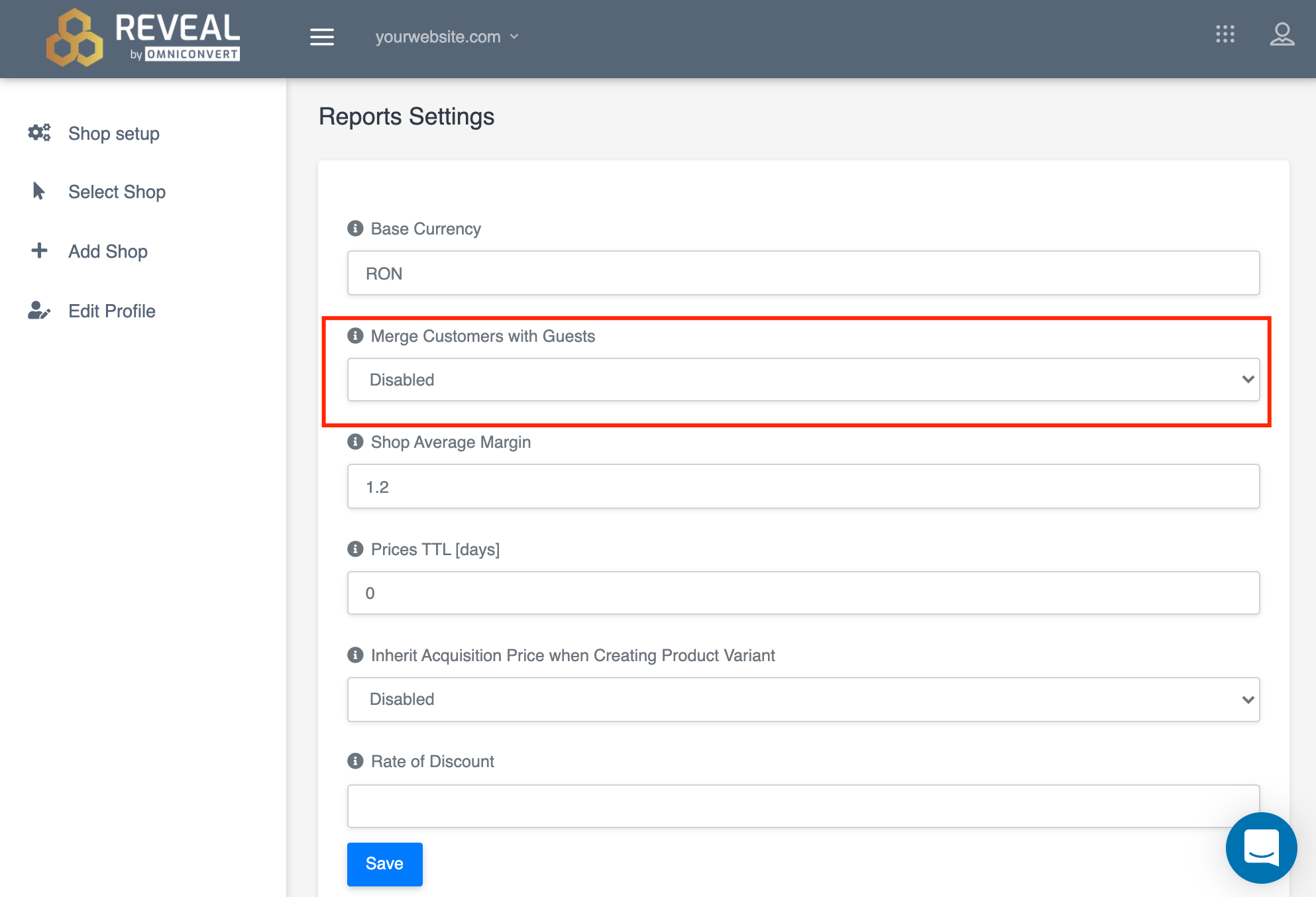This screenshot has width=1316, height=897.
Task: Click the hamburger menu icon
Action: [x=321, y=37]
